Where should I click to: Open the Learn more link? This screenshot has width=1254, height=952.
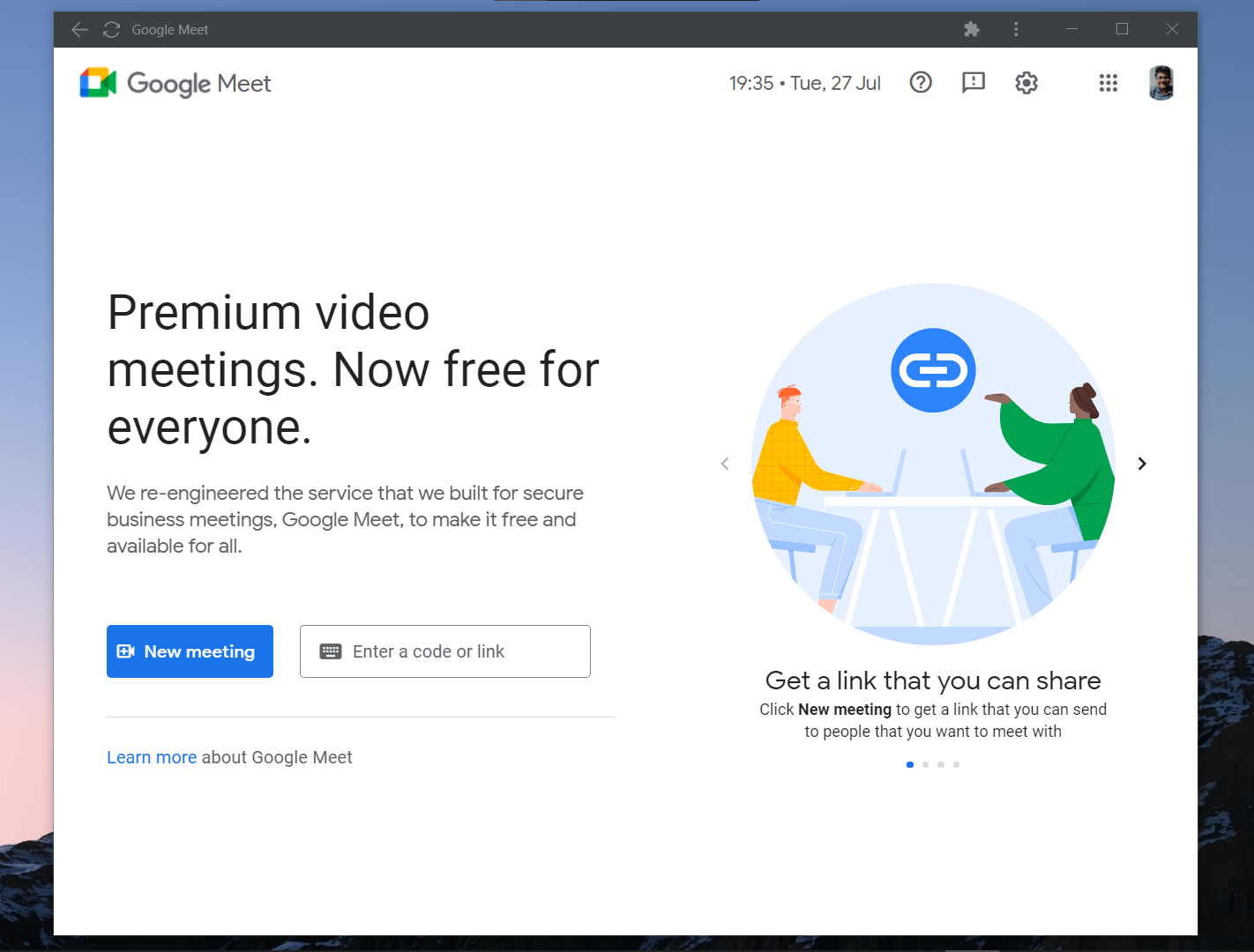pos(152,757)
